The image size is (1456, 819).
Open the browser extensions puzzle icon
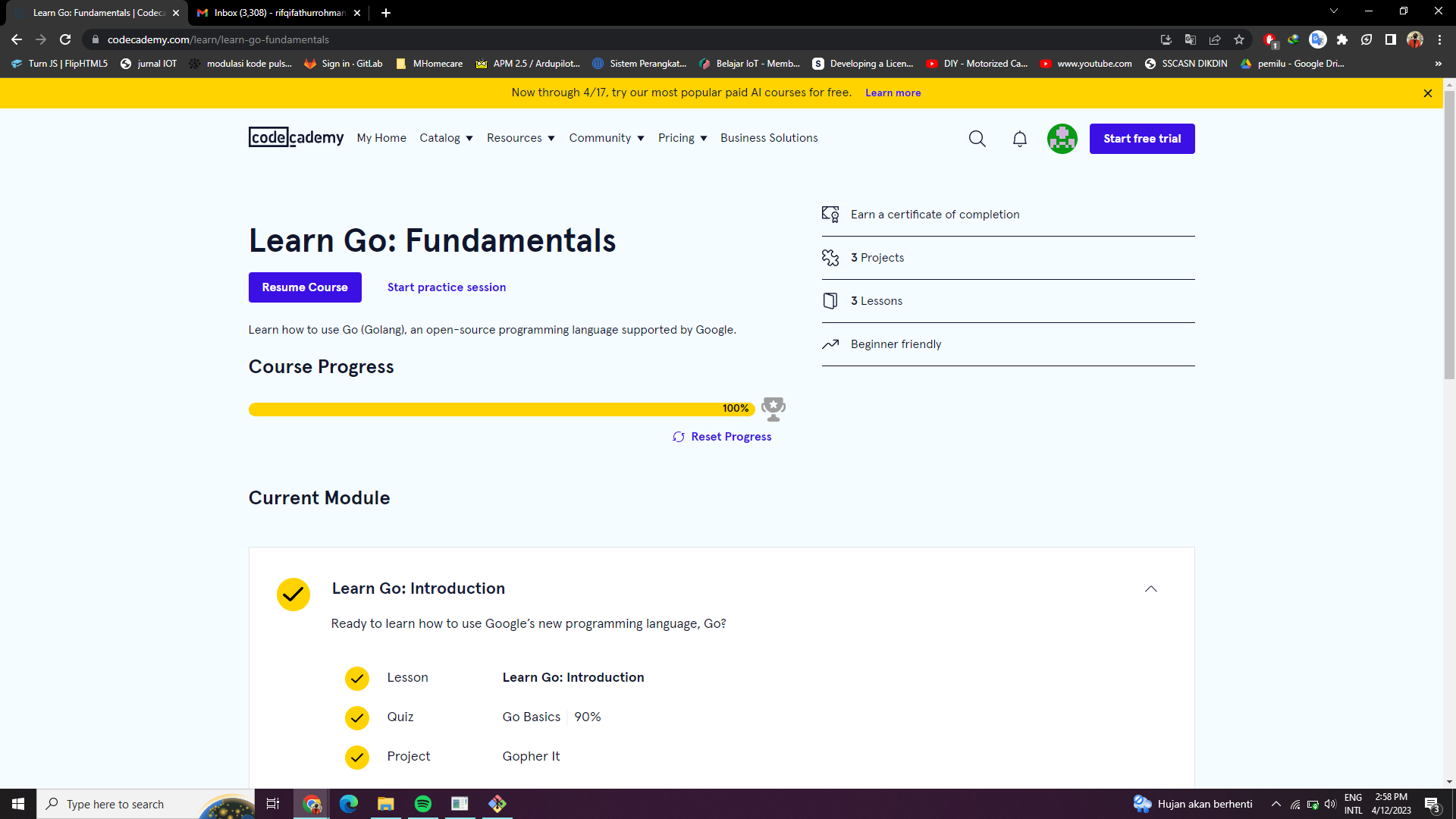pyautogui.click(x=1342, y=39)
